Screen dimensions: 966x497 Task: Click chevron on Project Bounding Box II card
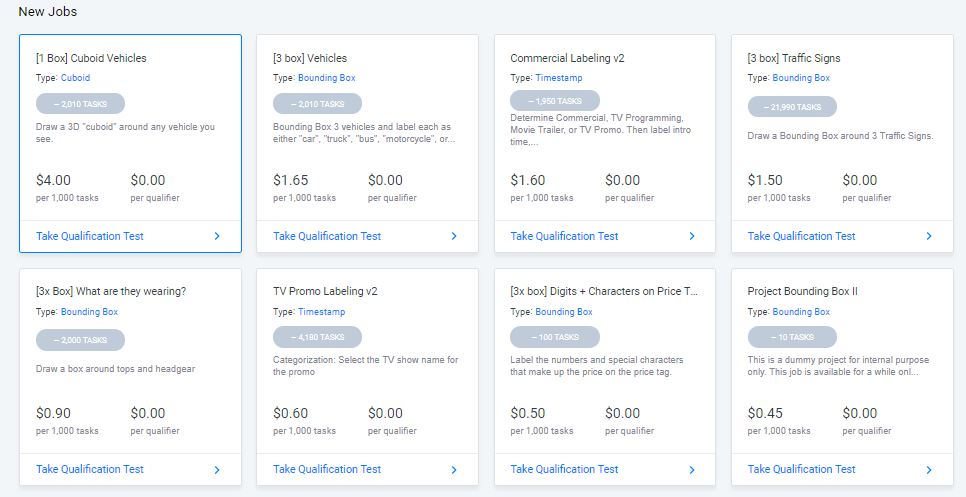(929, 469)
